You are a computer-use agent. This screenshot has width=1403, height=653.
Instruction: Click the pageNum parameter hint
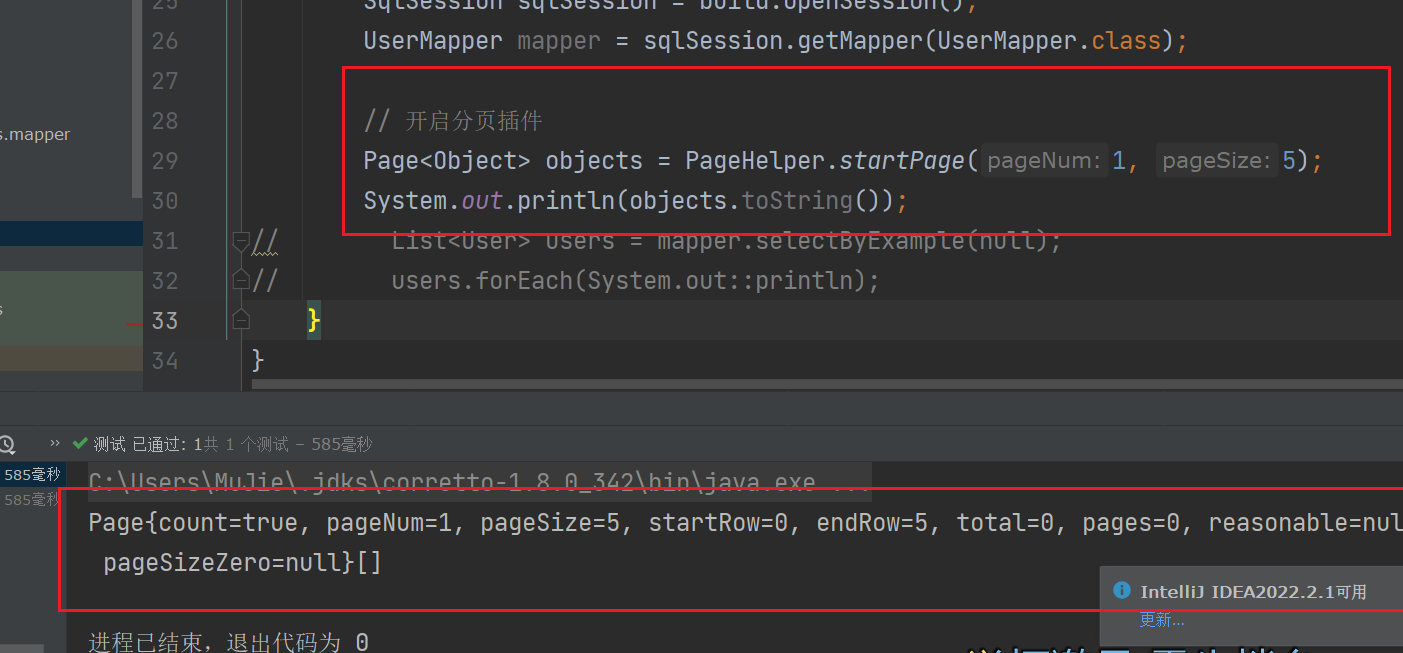[x=1045, y=161]
